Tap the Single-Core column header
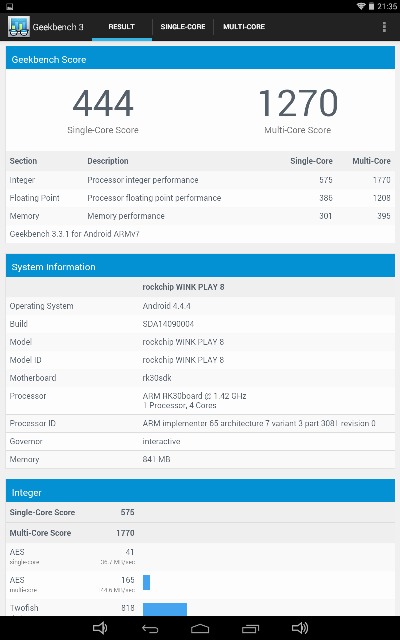Viewport: 400px width, 640px height. 311,161
